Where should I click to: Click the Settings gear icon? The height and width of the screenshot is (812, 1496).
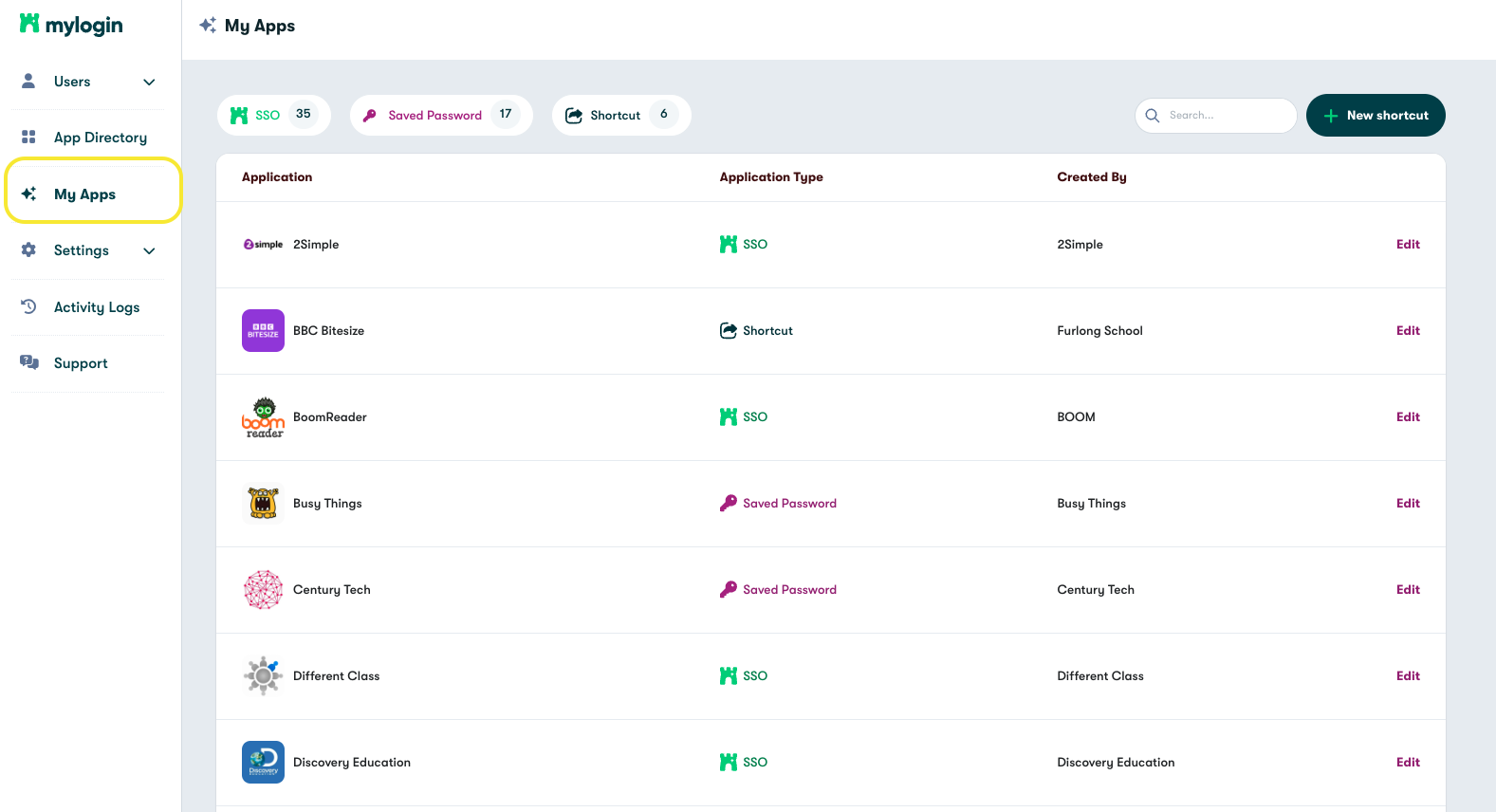pos(28,249)
